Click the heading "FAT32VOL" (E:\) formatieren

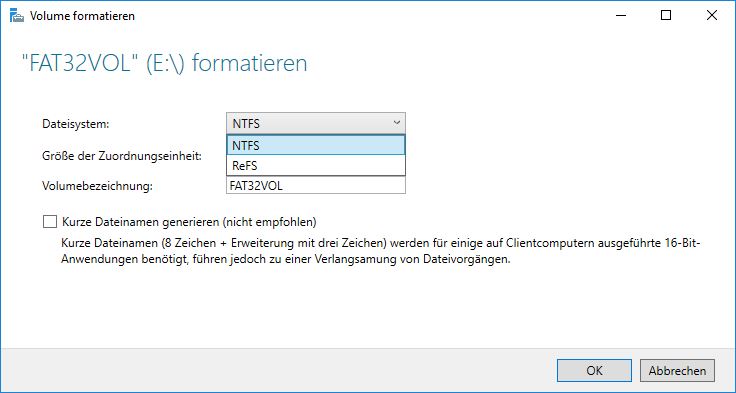coord(164,63)
